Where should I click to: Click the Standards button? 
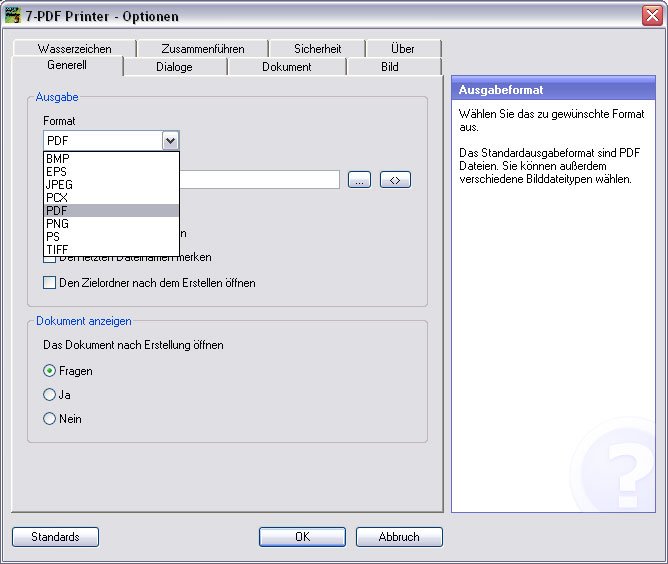coord(55,537)
